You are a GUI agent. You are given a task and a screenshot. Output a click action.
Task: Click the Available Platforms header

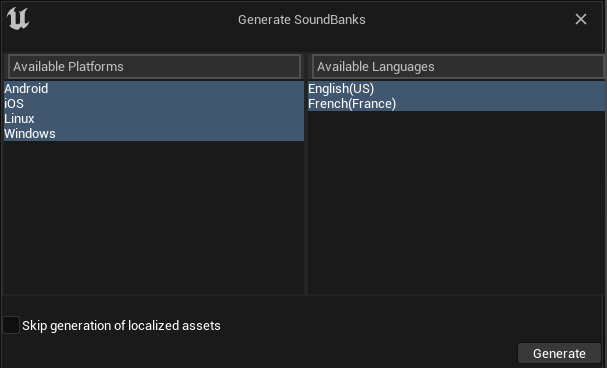pyautogui.click(x=154, y=67)
